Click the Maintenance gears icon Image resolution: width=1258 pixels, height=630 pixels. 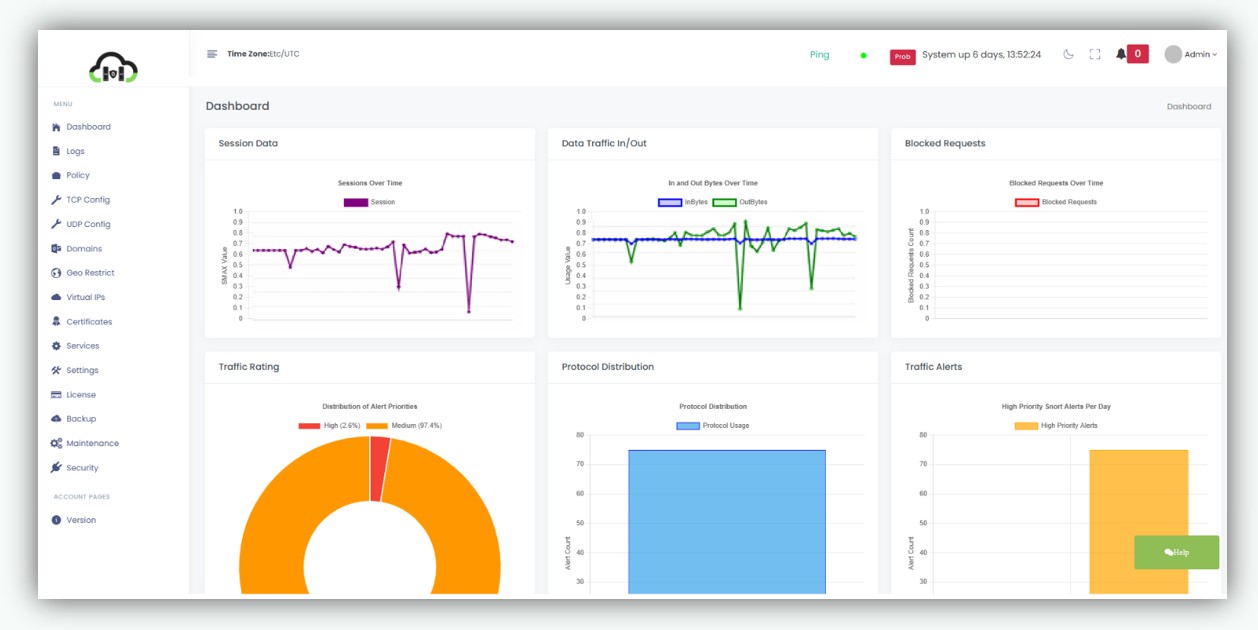(x=56, y=443)
